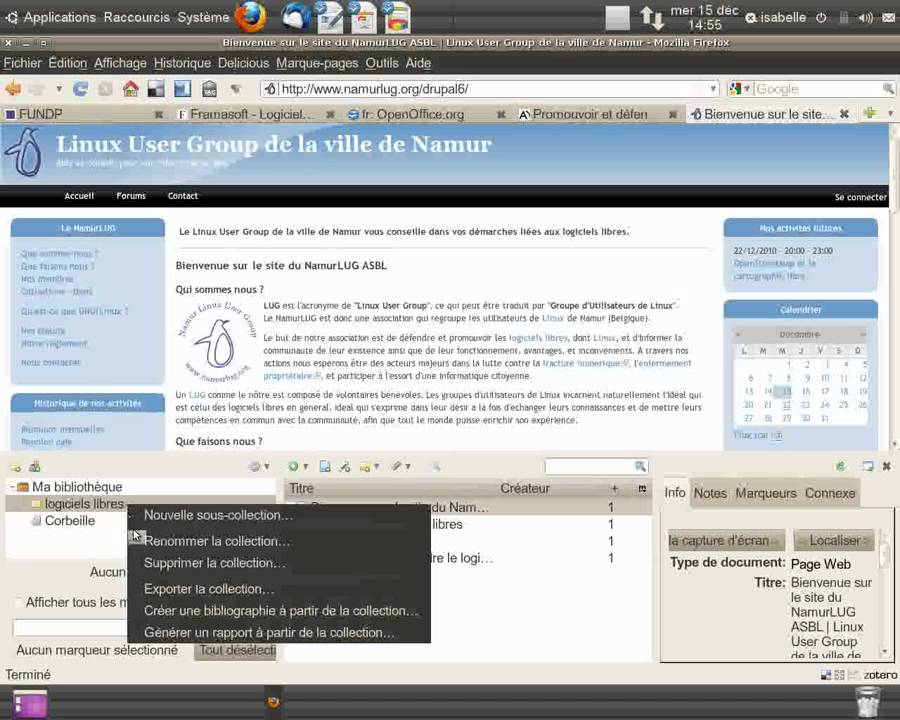Image resolution: width=900 pixels, height=720 pixels.
Task: Click the 'Tout désélect' button
Action: pyautogui.click(x=236, y=651)
